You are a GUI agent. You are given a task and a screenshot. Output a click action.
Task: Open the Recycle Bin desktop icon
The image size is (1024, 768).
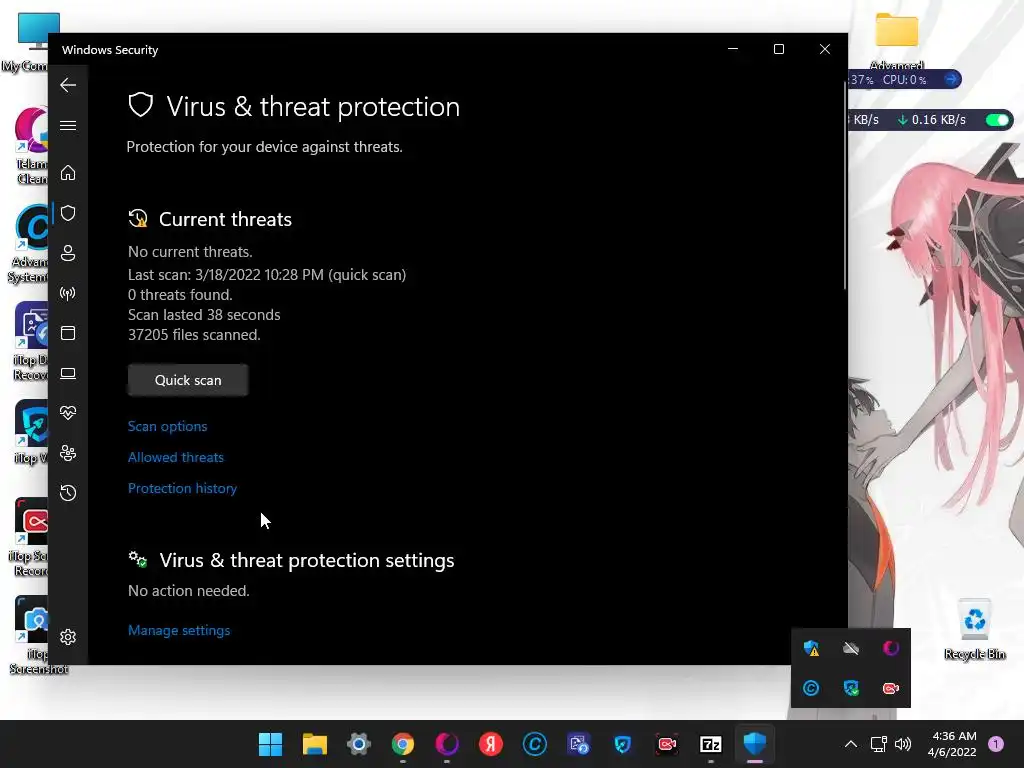[974, 630]
